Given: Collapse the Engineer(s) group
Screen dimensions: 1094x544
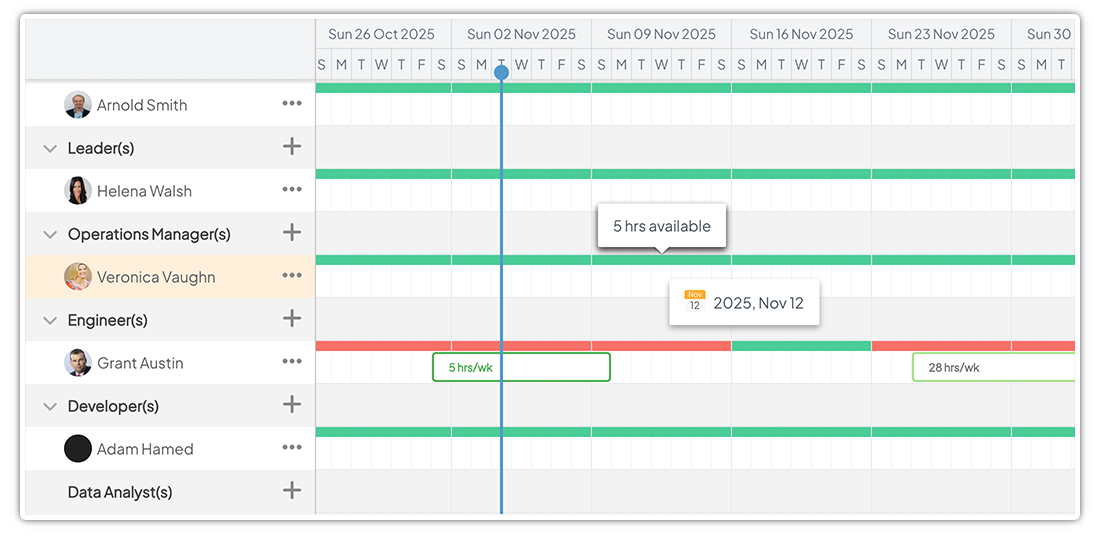Looking at the screenshot, I should [x=50, y=320].
